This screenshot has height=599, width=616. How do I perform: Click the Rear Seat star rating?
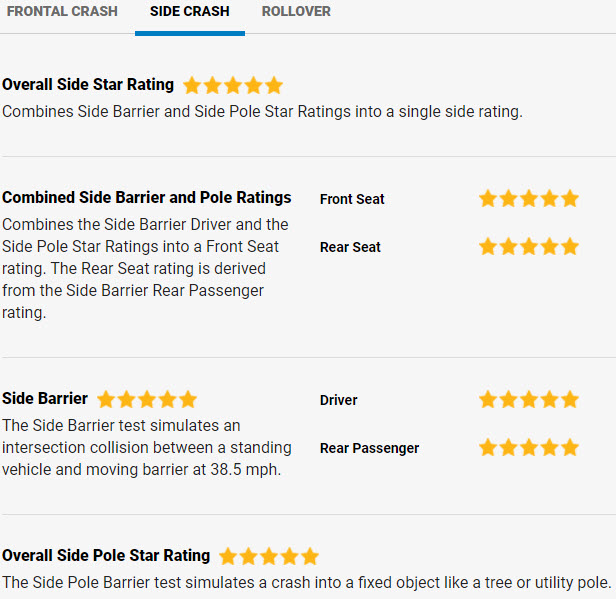point(528,247)
